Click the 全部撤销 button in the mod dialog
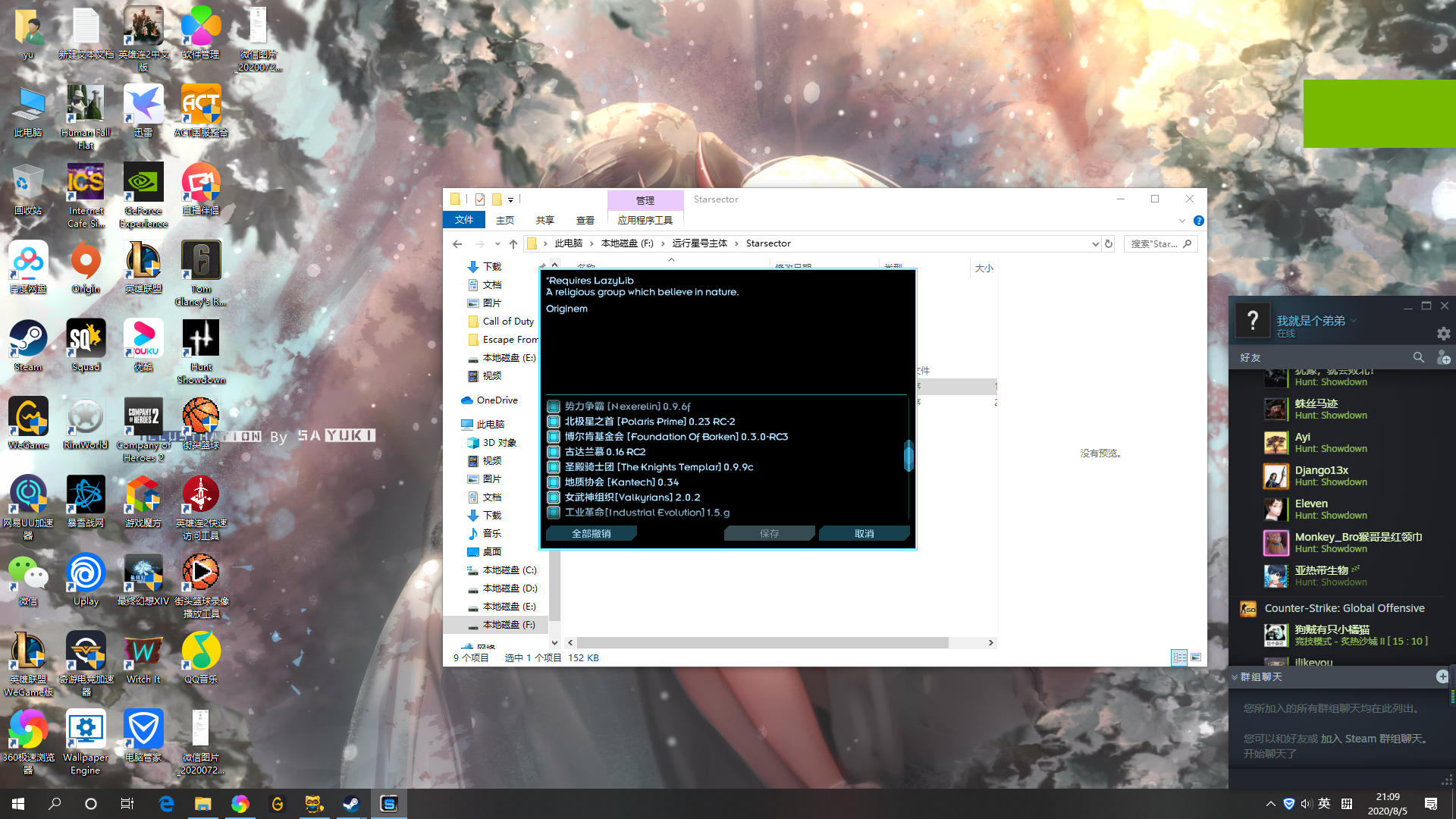 coord(591,533)
